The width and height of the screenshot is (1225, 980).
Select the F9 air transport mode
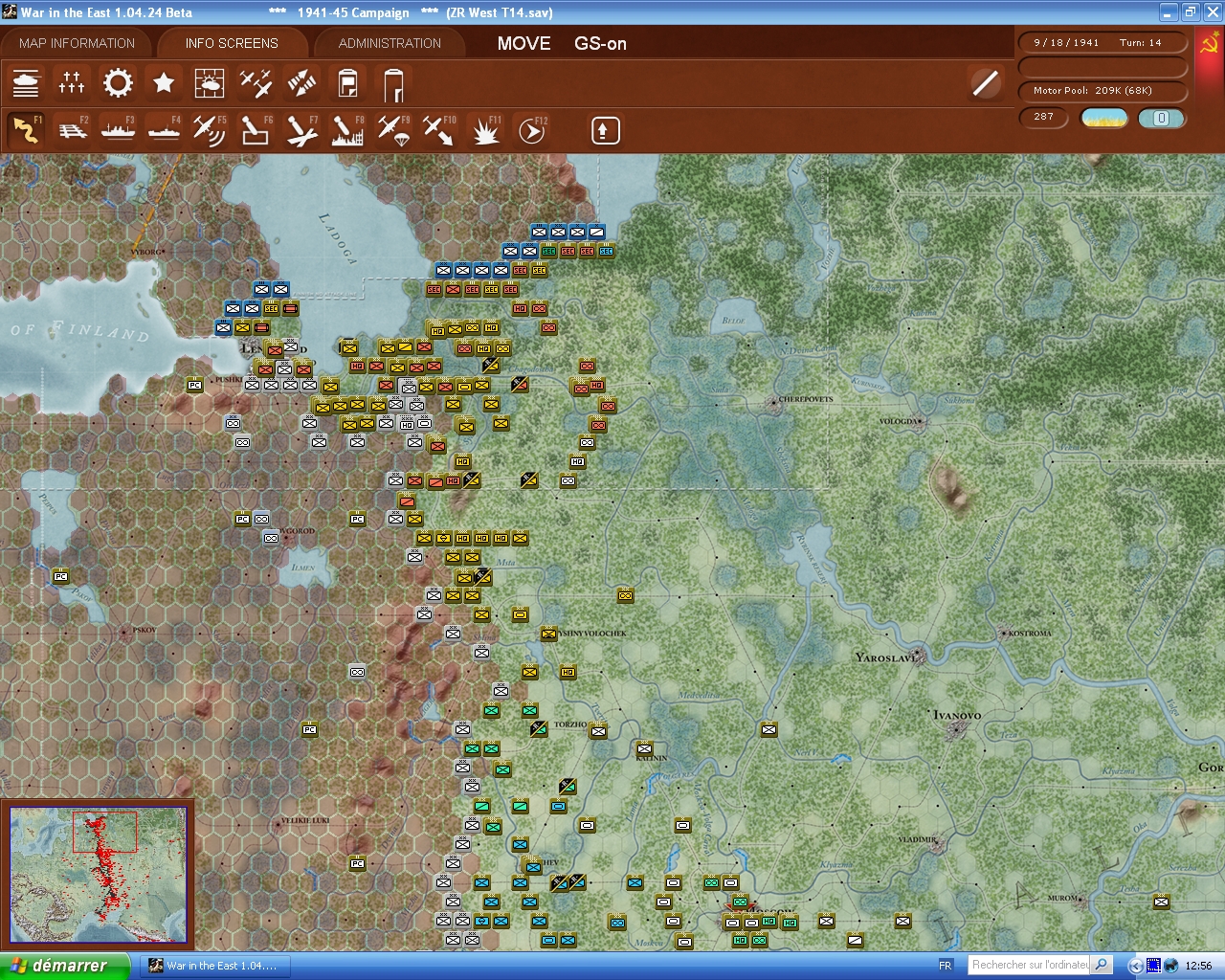[x=393, y=130]
